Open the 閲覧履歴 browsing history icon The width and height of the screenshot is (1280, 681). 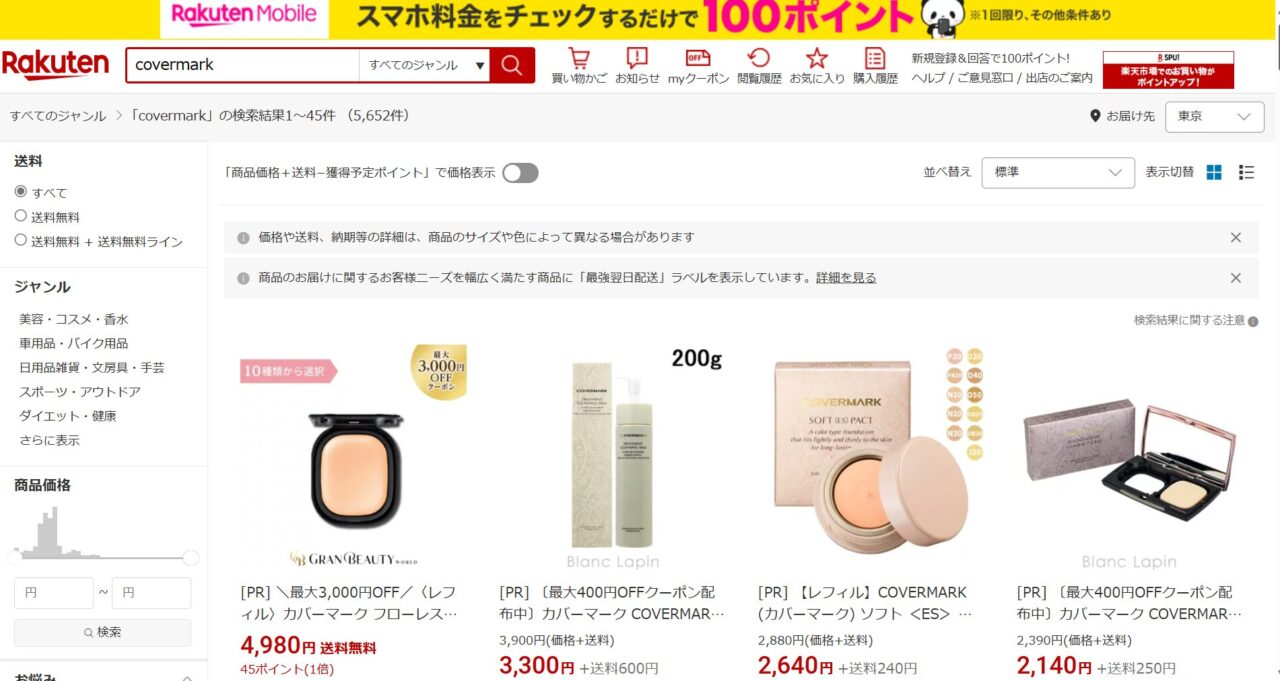coord(759,66)
